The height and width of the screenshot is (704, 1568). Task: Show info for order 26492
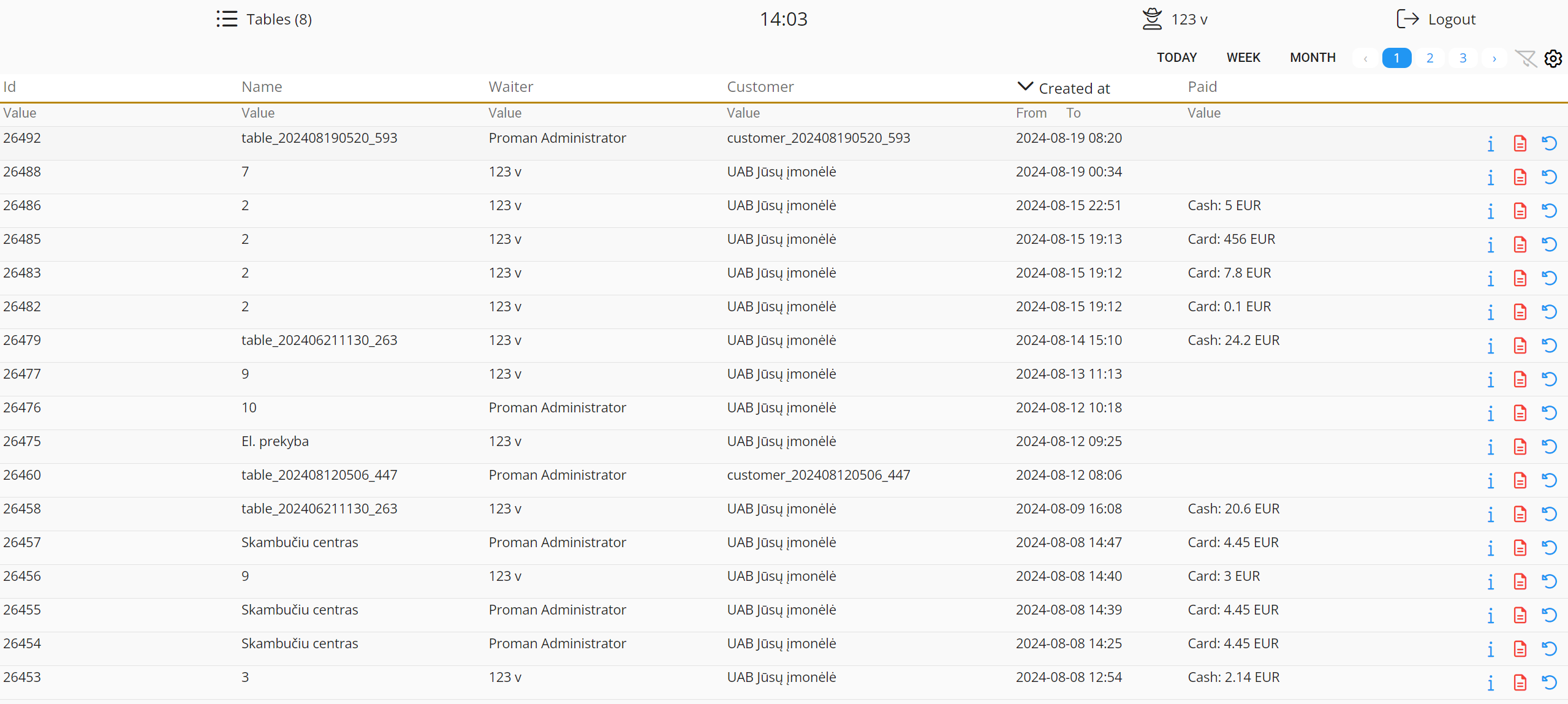coord(1491,144)
